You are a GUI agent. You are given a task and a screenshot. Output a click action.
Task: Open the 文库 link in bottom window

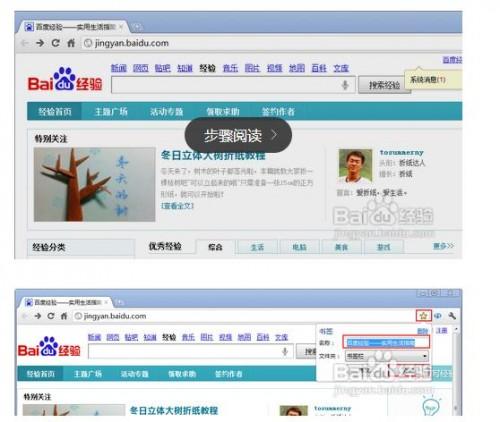(x=281, y=337)
